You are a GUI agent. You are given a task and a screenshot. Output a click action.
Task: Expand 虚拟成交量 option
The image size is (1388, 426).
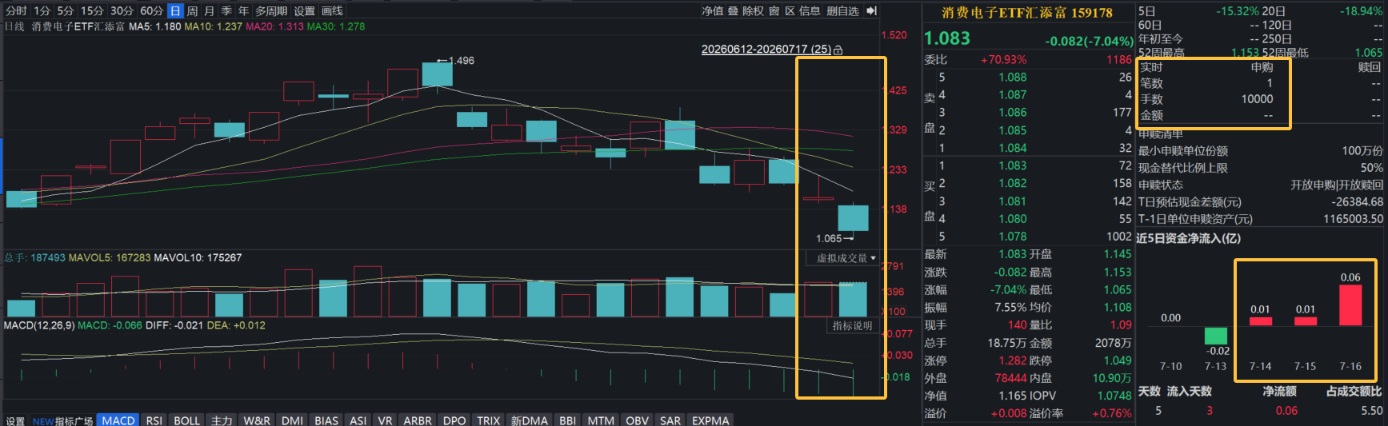coord(842,258)
